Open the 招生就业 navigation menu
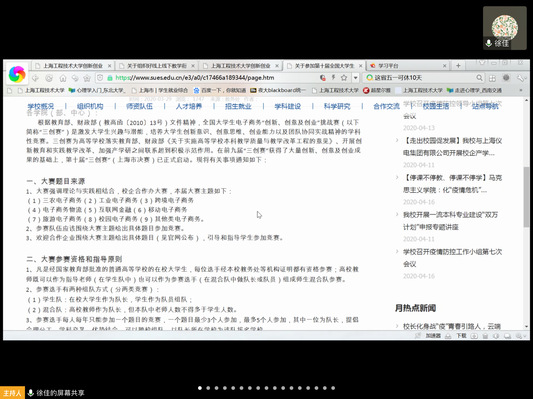 pyautogui.click(x=238, y=106)
